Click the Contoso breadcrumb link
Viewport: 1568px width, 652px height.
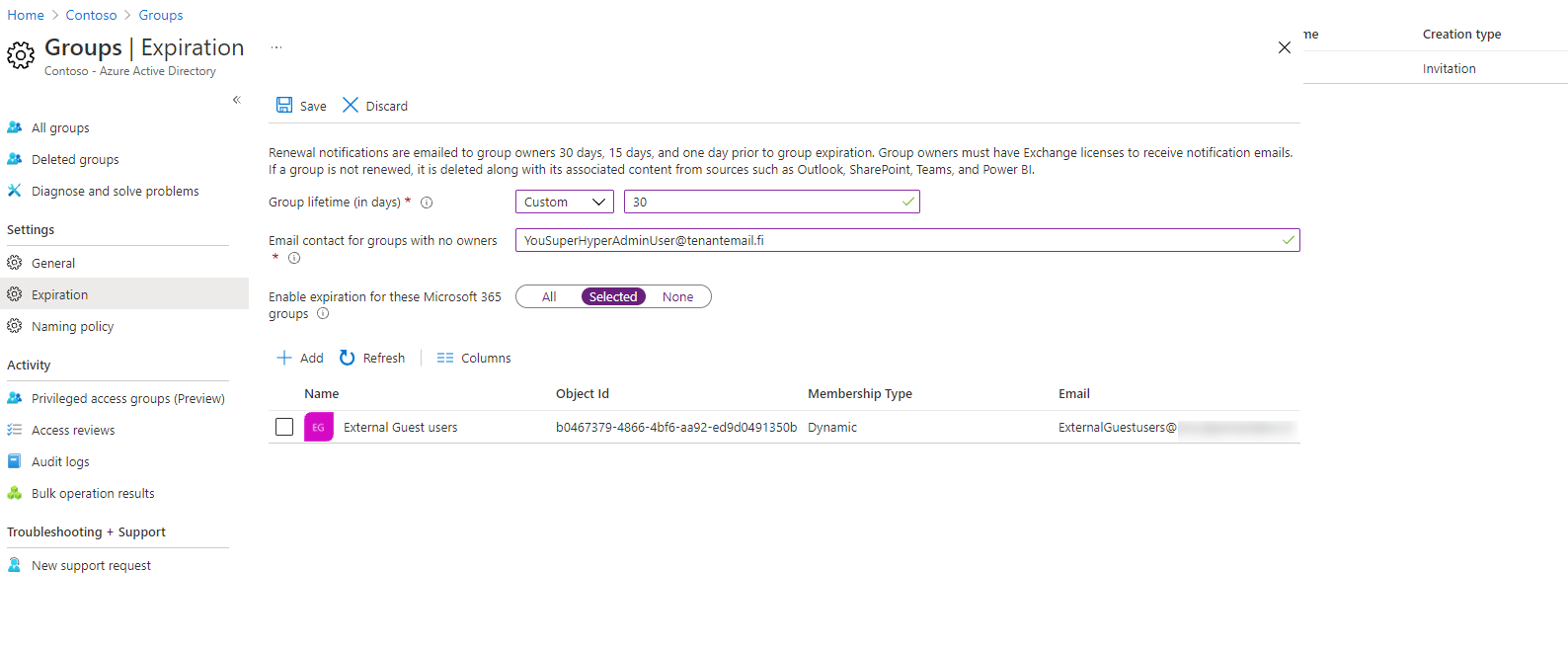pos(91,15)
